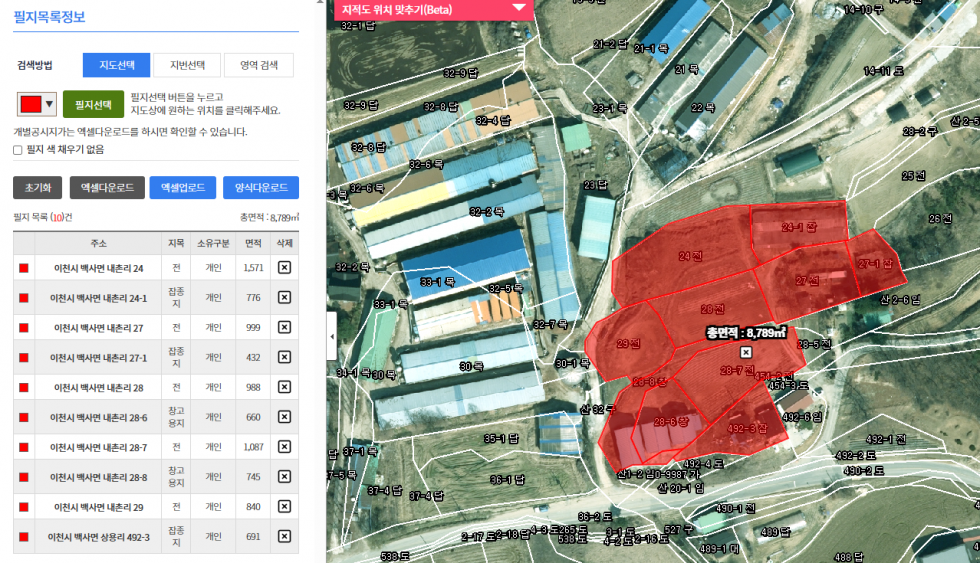Remove the 내촌리 27-1 parcel entry

tap(284, 357)
